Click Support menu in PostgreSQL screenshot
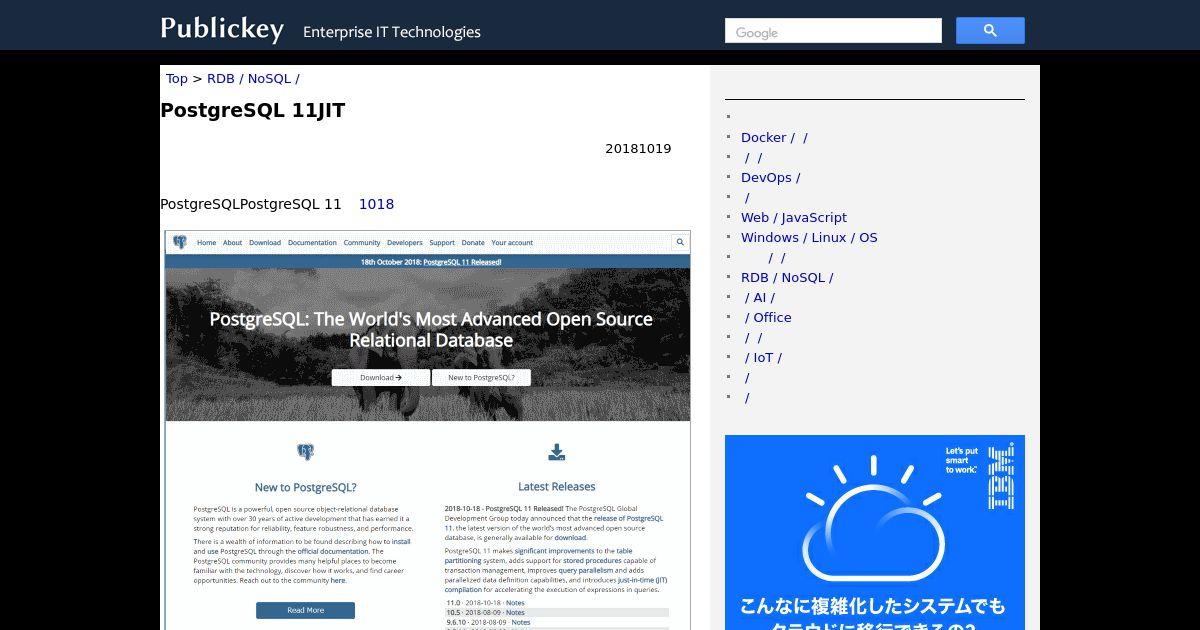Image resolution: width=1200 pixels, height=630 pixels. pyautogui.click(x=442, y=243)
